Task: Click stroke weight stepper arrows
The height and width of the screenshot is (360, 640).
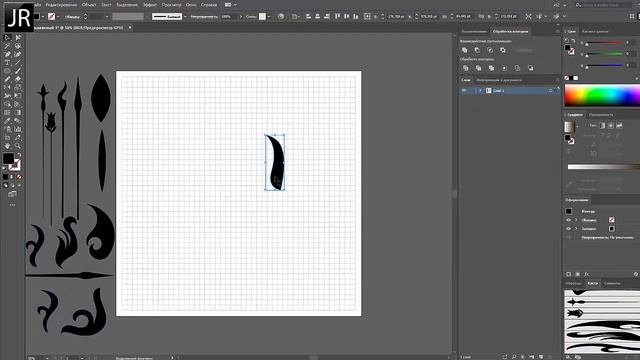Action: [x=85, y=17]
